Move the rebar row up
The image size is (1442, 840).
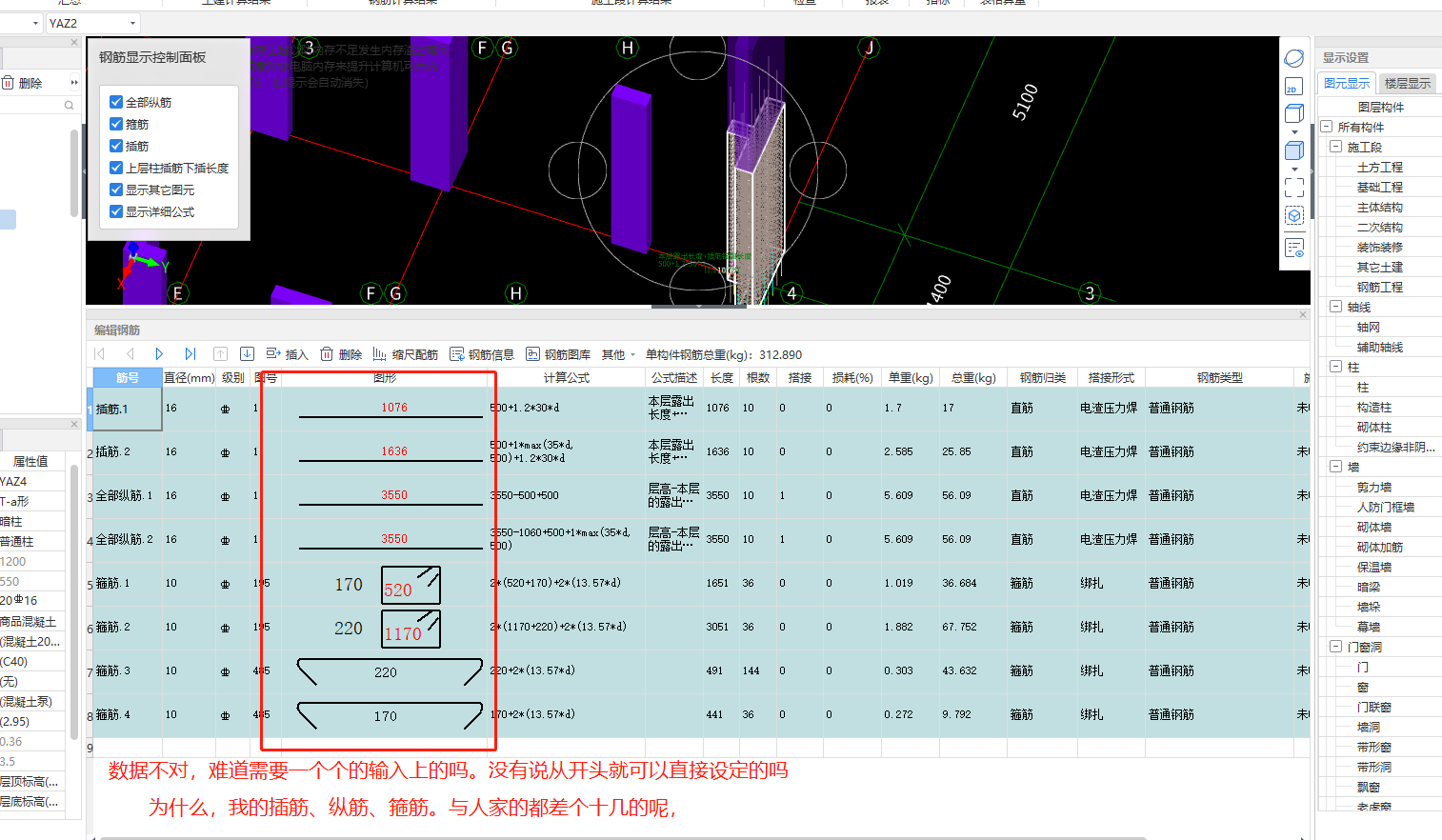point(220,354)
